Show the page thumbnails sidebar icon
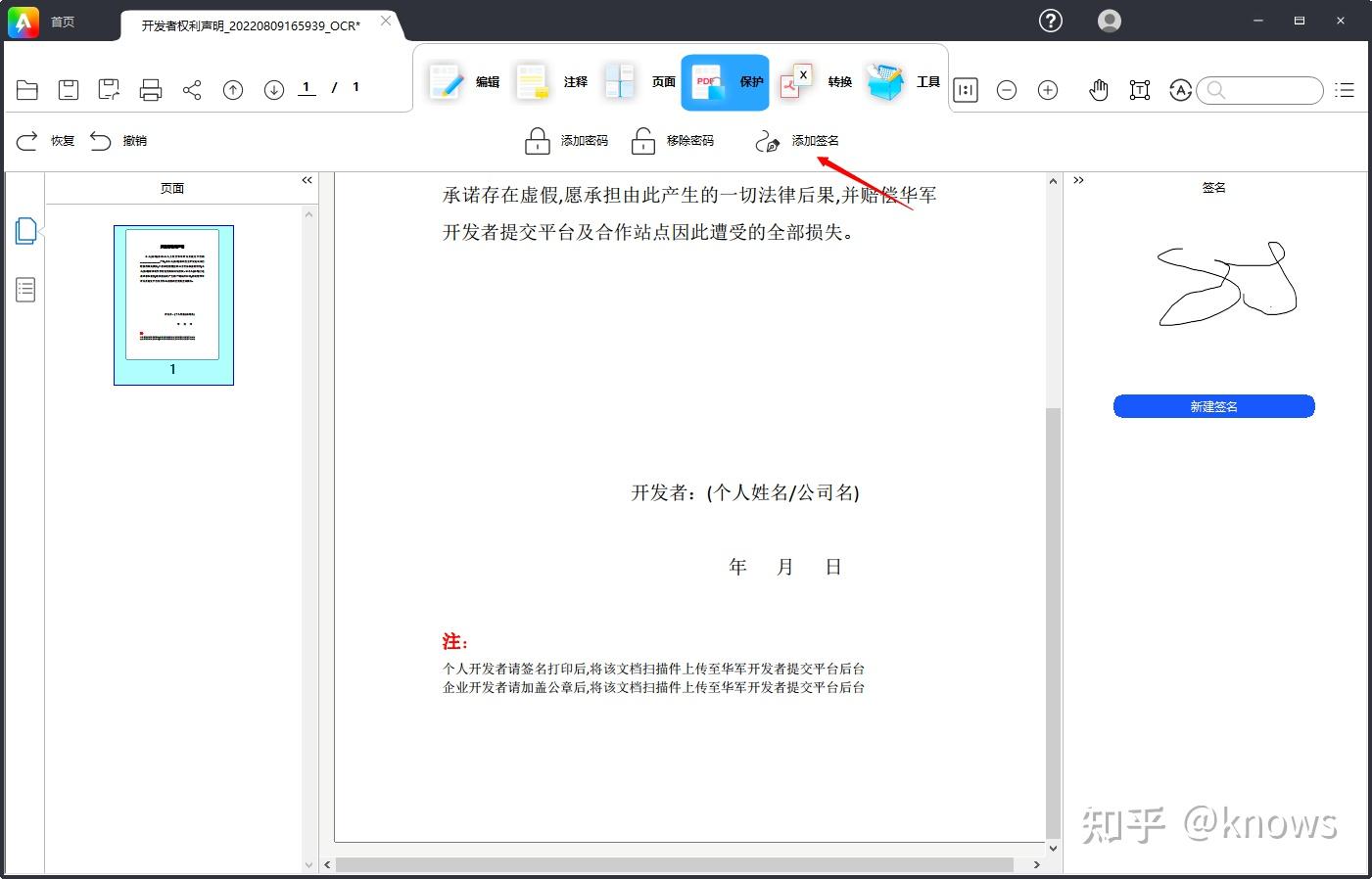1372x879 pixels. (26, 231)
